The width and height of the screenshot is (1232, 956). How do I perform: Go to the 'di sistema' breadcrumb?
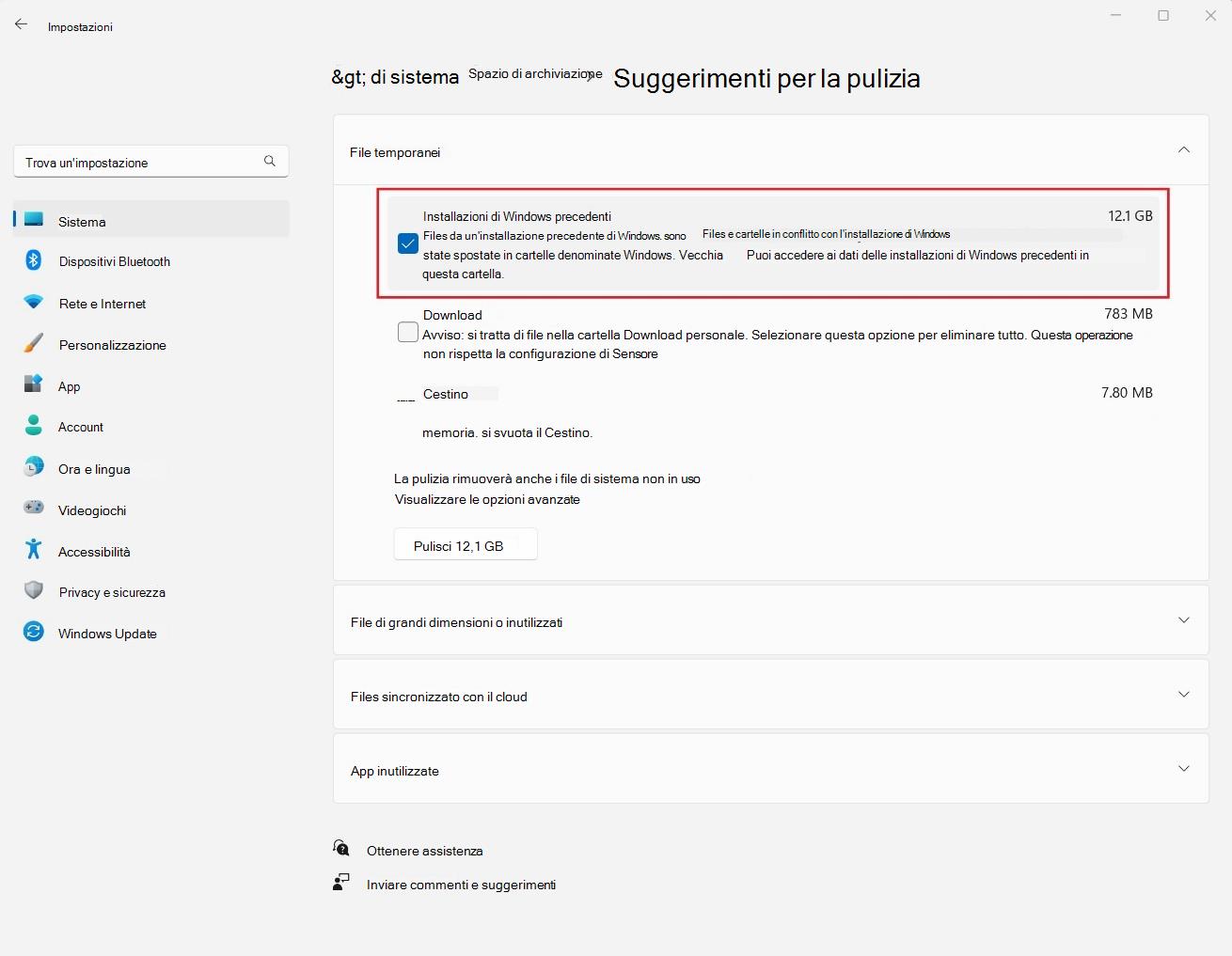click(x=395, y=77)
